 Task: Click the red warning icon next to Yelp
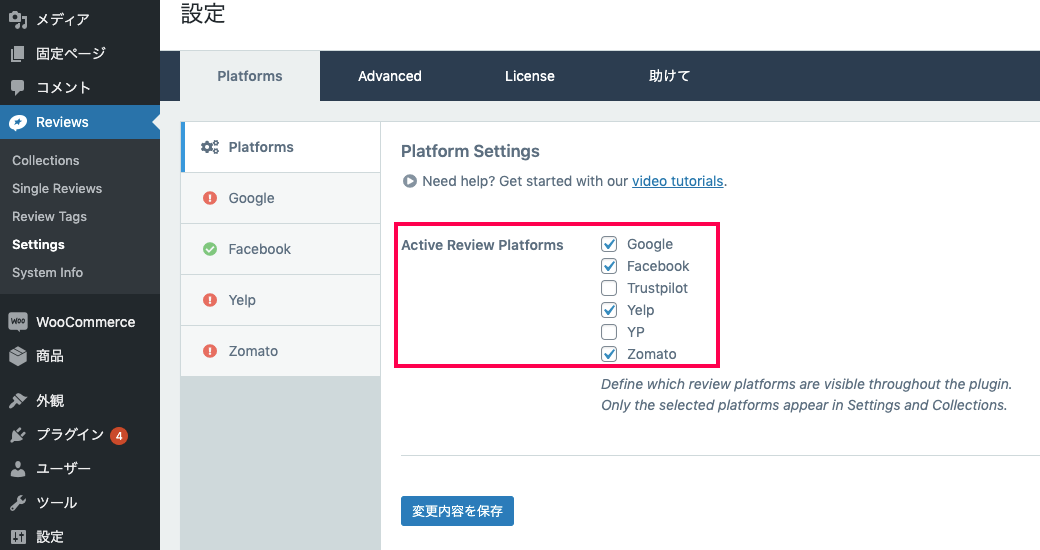click(x=210, y=300)
